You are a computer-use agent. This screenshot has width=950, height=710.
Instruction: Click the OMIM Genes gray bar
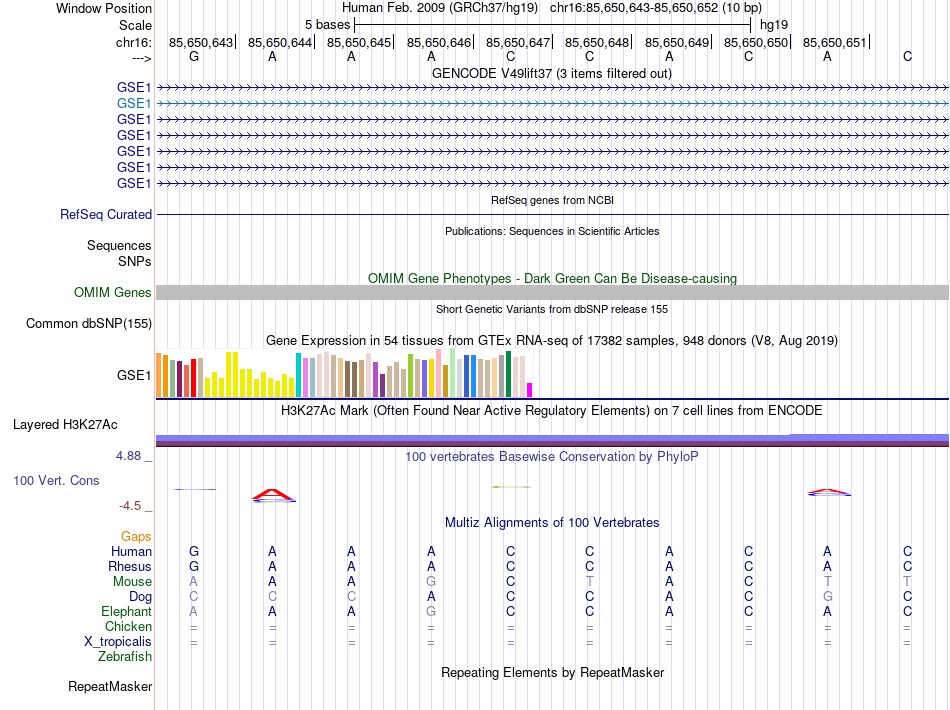tap(552, 293)
